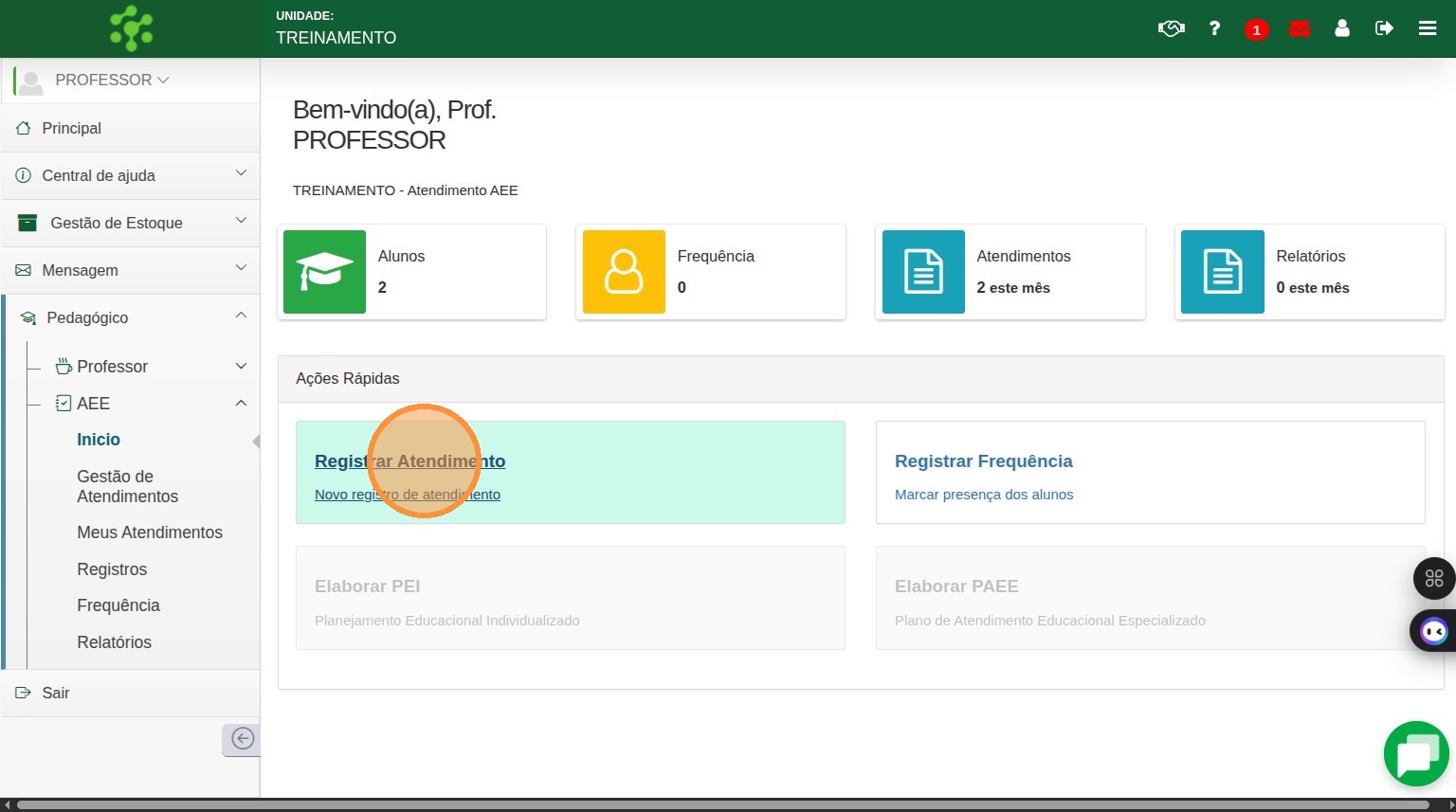Click the Relatórios document icon
Viewport: 1456px width, 812px height.
tap(1223, 272)
